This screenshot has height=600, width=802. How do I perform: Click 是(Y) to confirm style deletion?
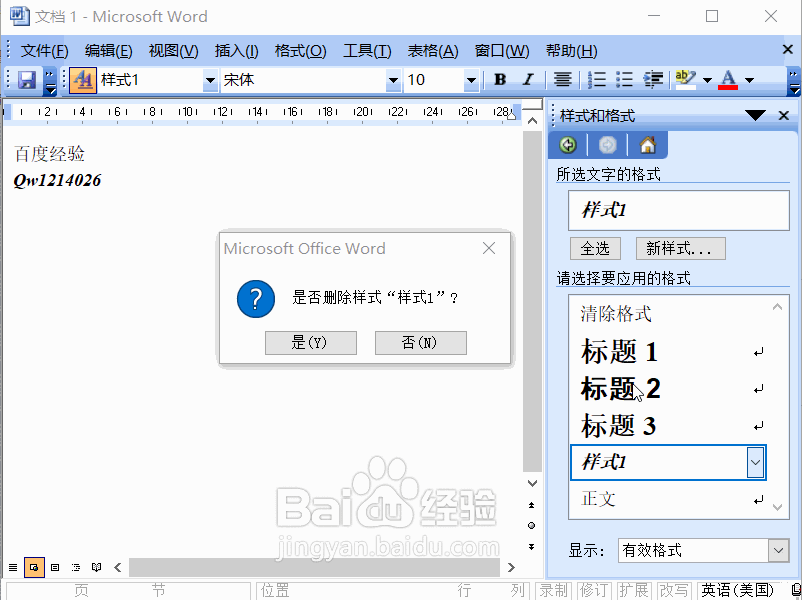click(x=310, y=343)
